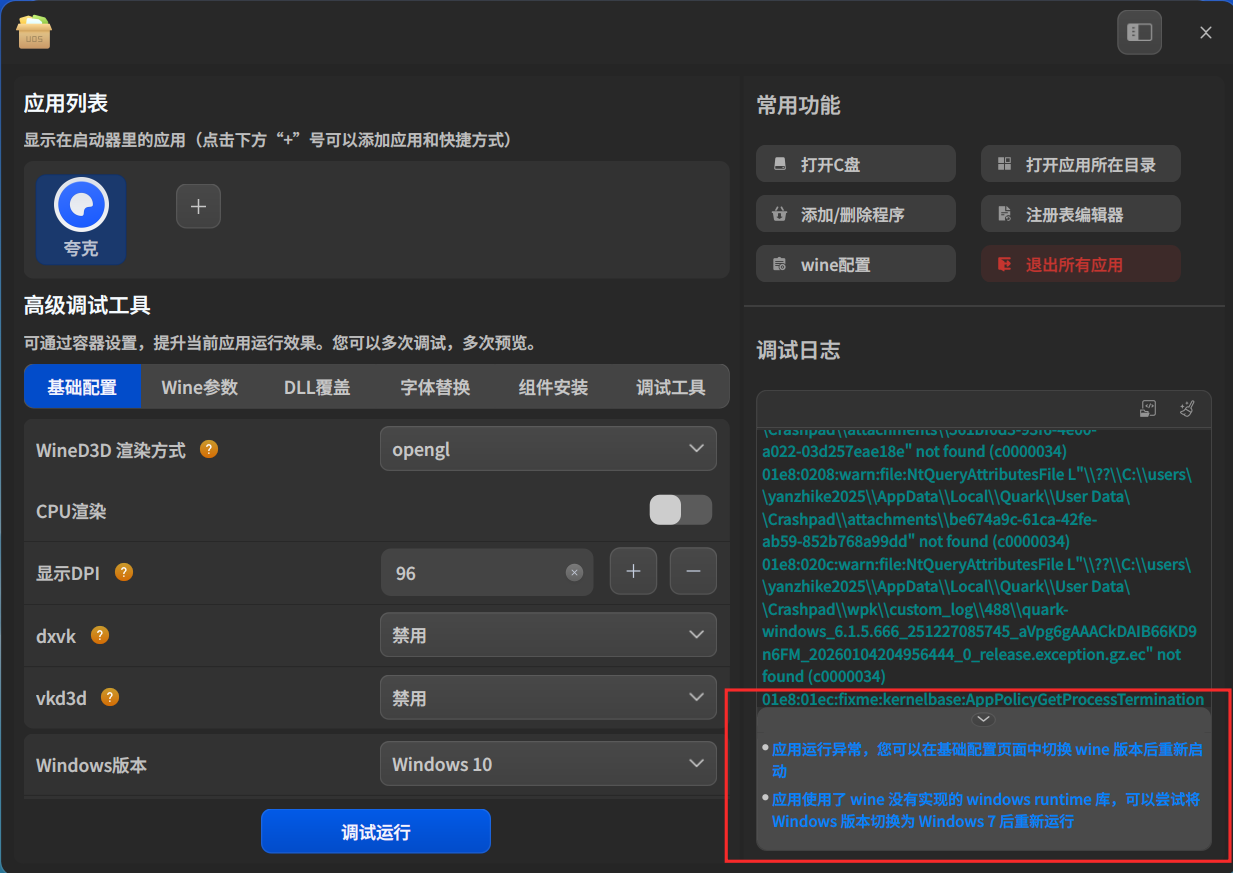Clear the debug log with the broom icon
This screenshot has height=873, width=1233.
coord(1188,408)
